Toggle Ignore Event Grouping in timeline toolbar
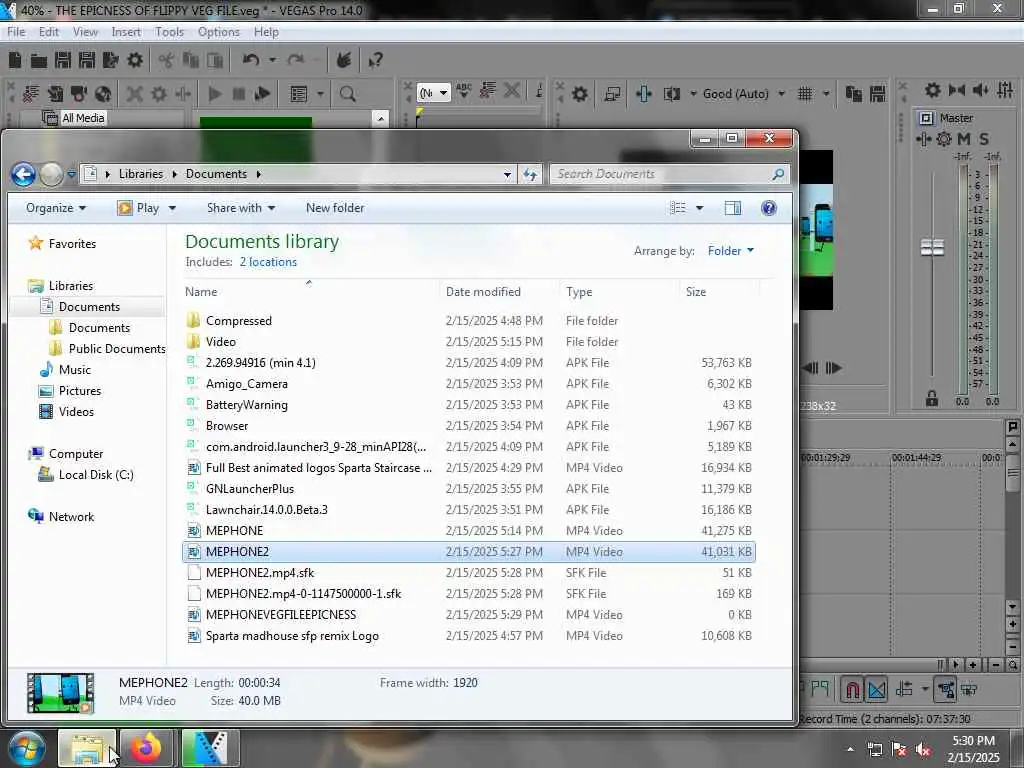 tap(970, 689)
